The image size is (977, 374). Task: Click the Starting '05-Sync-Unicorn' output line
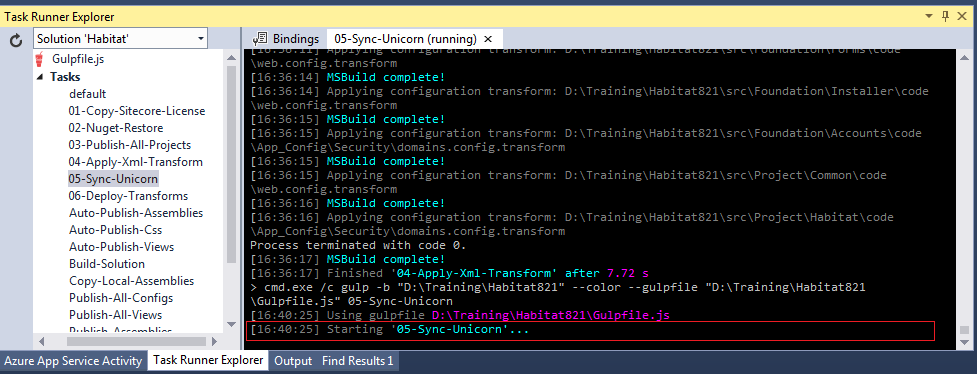tap(389, 329)
